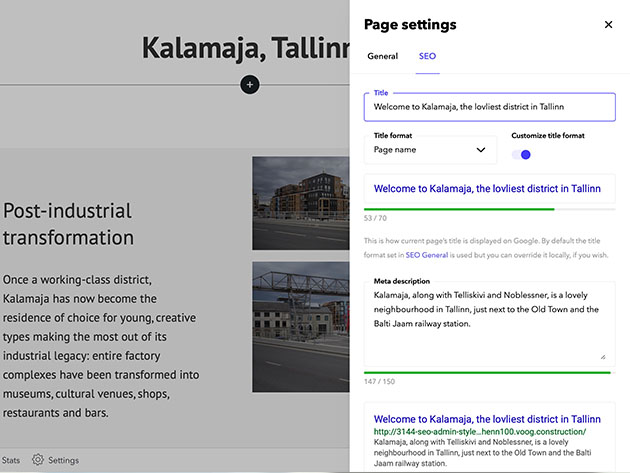Image resolution: width=630 pixels, height=473 pixels.
Task: Open the Title format dropdown
Action: coord(430,149)
